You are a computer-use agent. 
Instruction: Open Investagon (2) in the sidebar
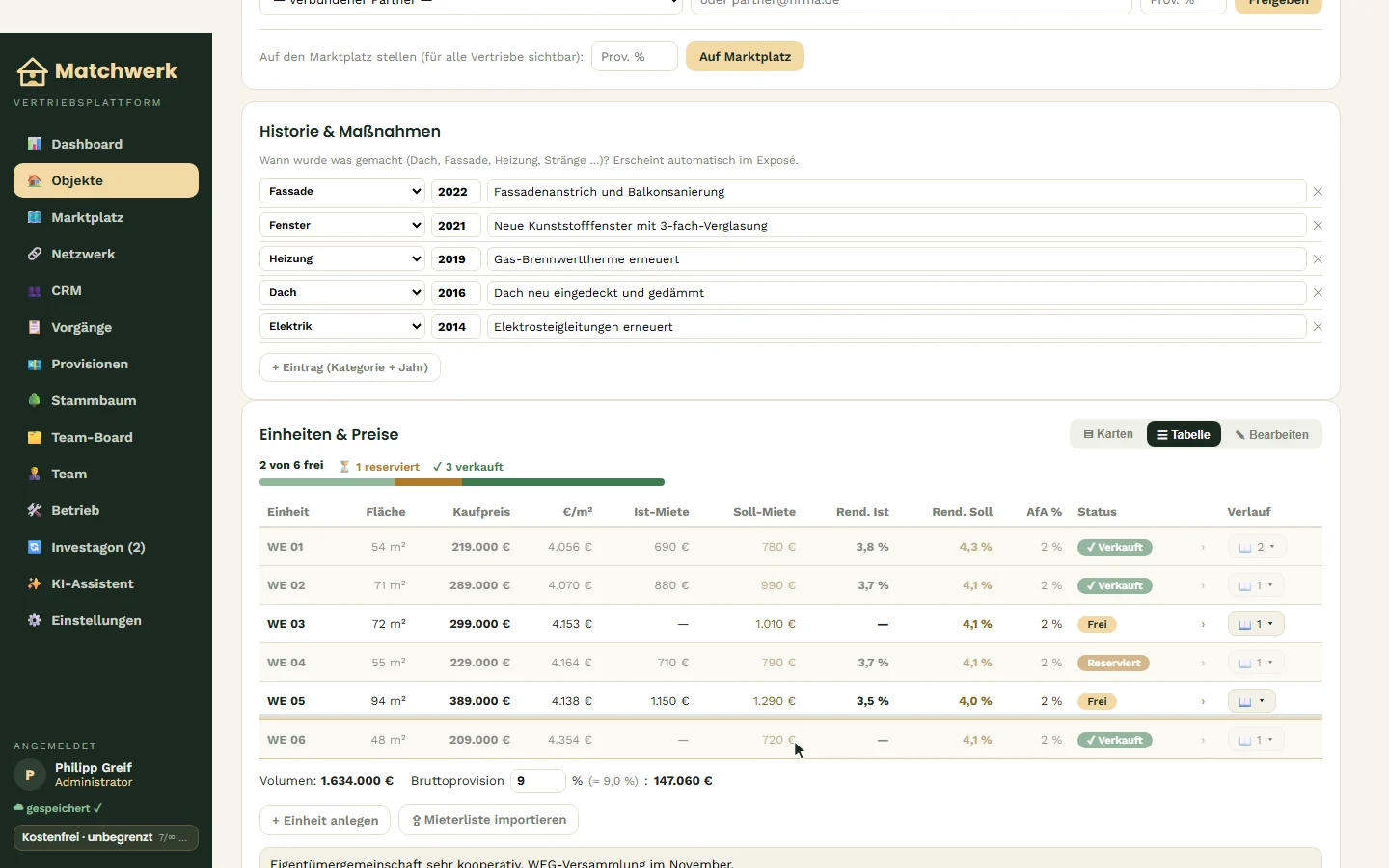[106, 547]
